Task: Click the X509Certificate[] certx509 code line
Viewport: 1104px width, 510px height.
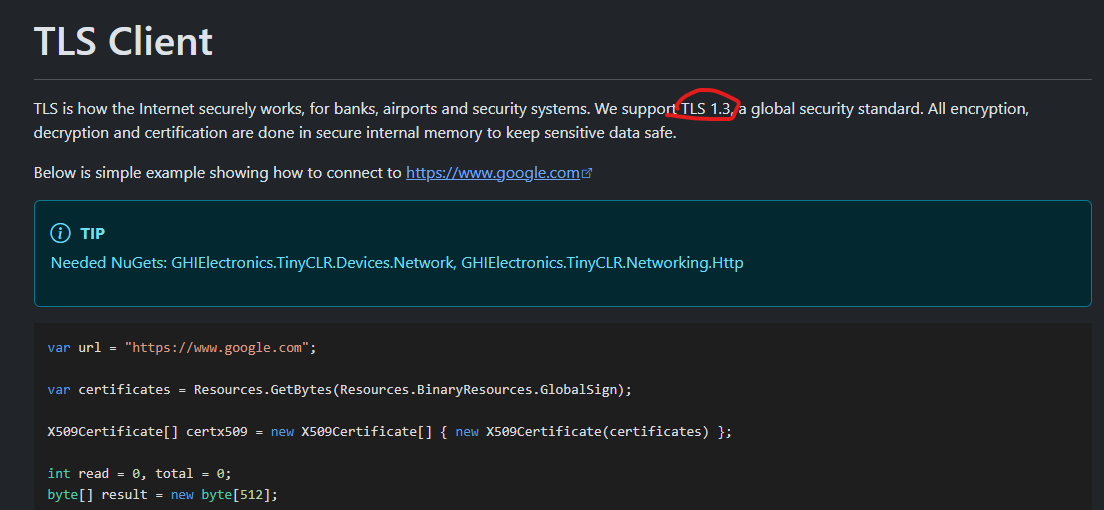Action: [x=389, y=431]
